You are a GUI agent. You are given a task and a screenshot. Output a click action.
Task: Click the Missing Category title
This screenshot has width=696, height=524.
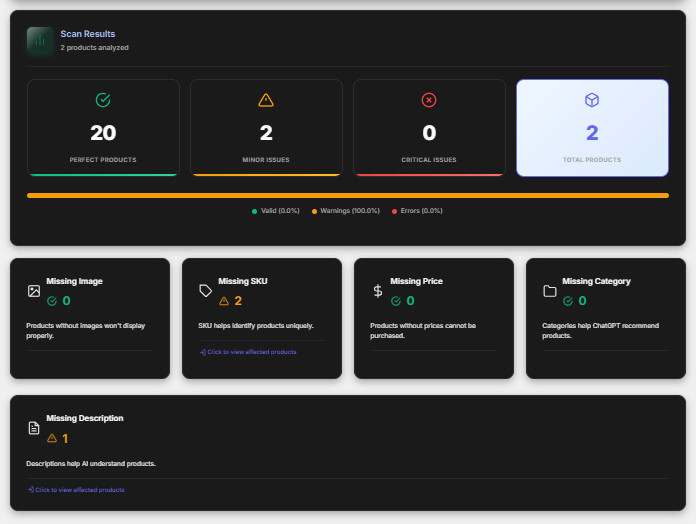(x=596, y=281)
